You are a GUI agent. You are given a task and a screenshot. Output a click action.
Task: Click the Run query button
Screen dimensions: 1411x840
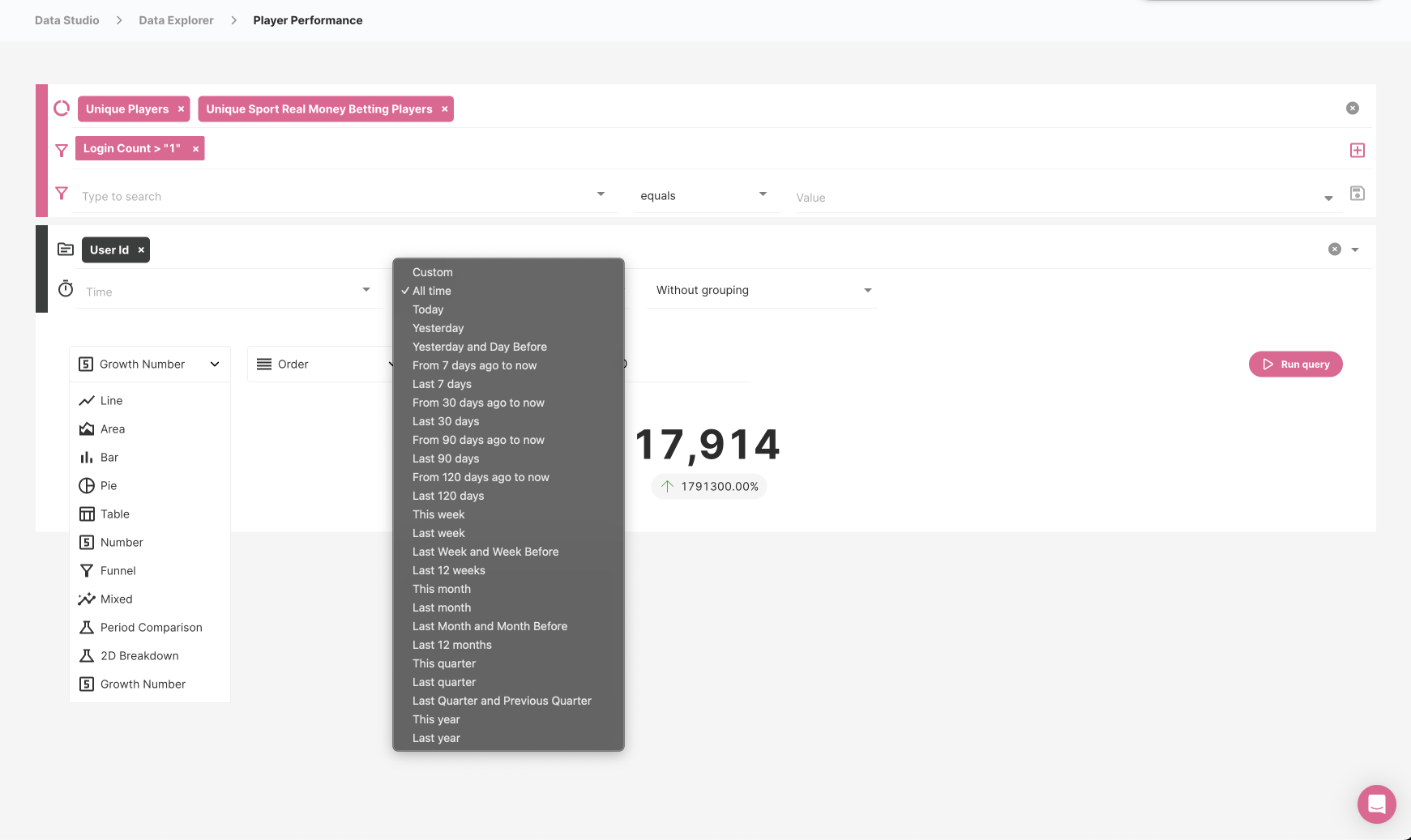[1295, 364]
